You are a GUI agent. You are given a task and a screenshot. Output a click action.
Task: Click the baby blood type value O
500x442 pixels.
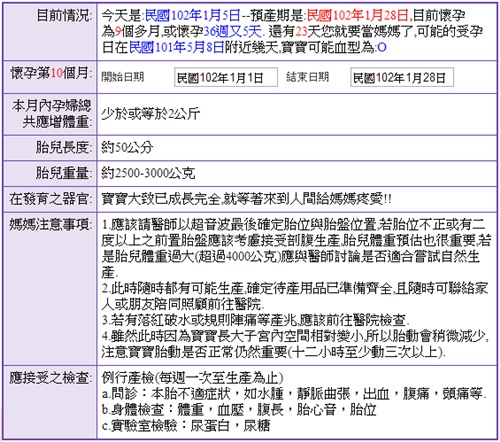pyautogui.click(x=382, y=47)
